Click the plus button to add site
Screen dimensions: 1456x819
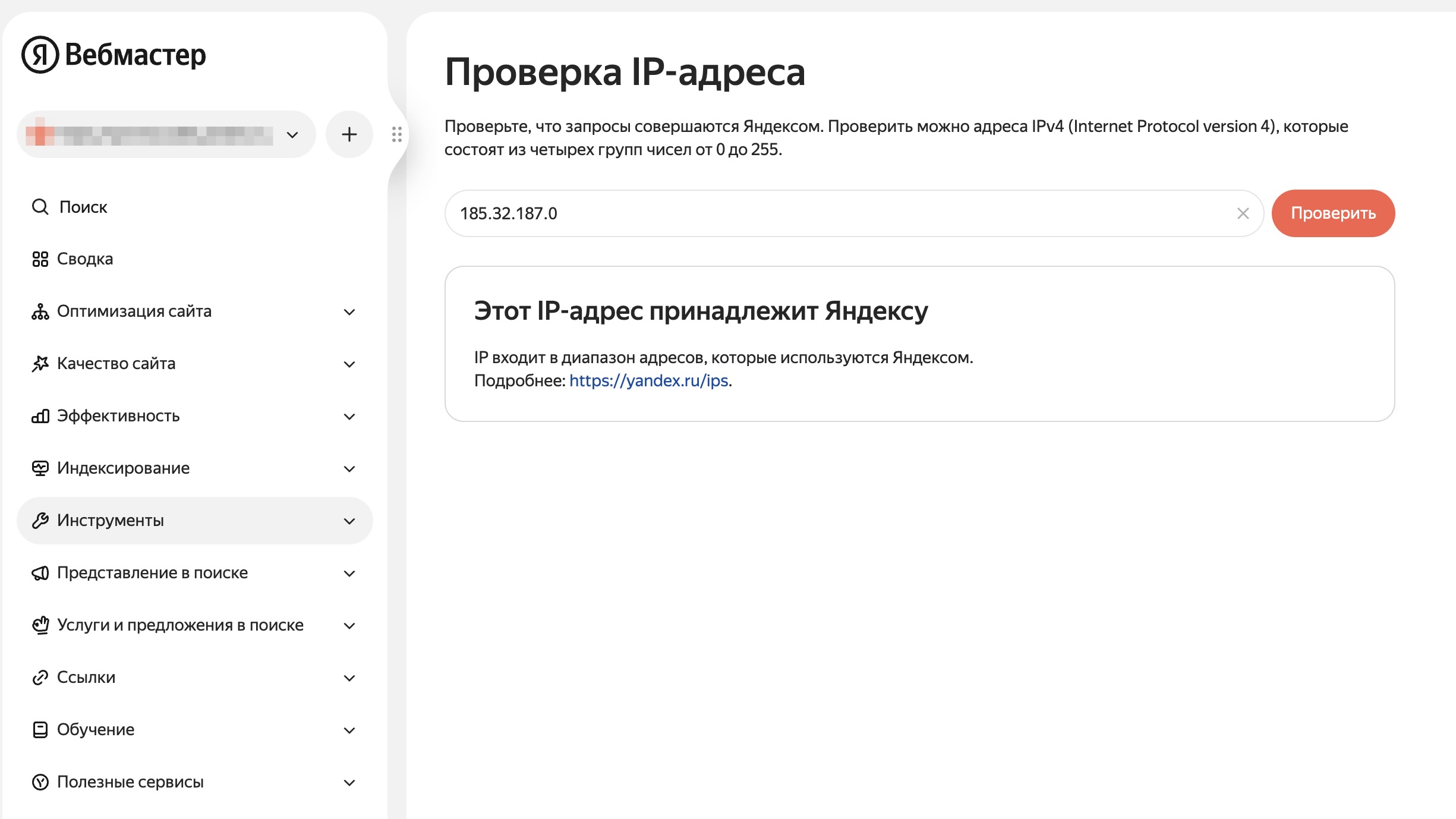(x=349, y=134)
